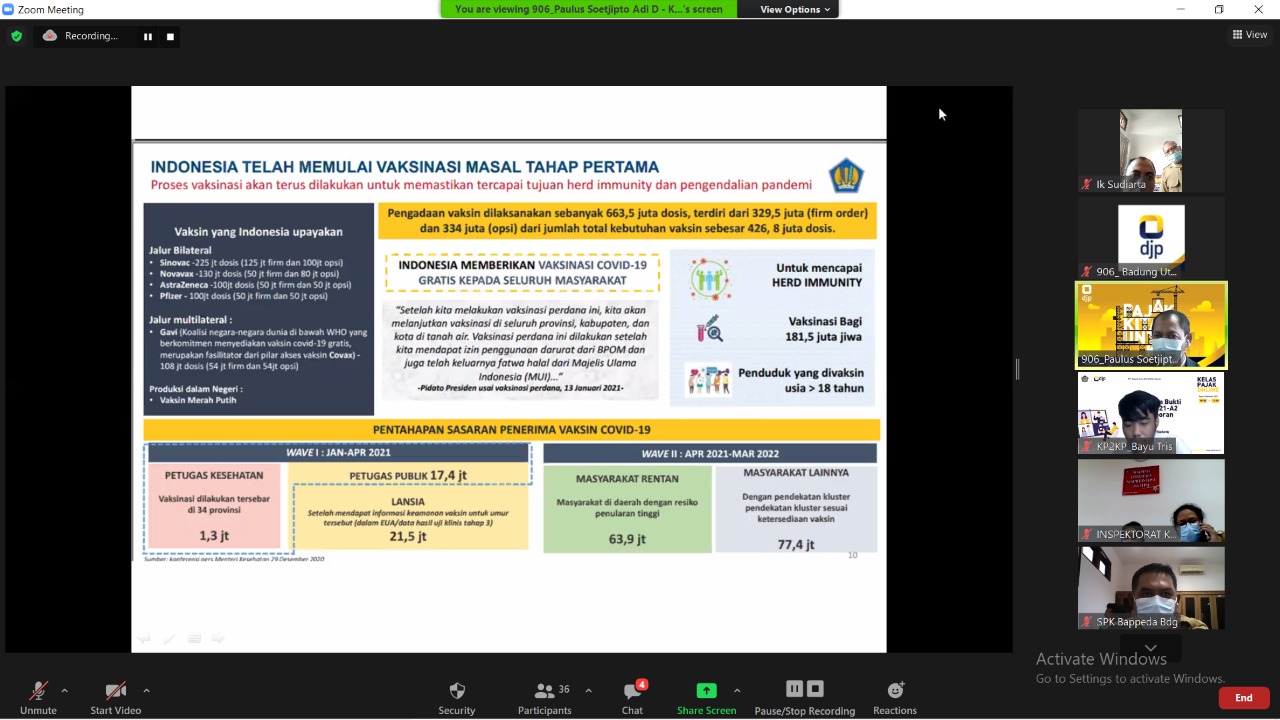Unmute the microphone

[38, 697]
